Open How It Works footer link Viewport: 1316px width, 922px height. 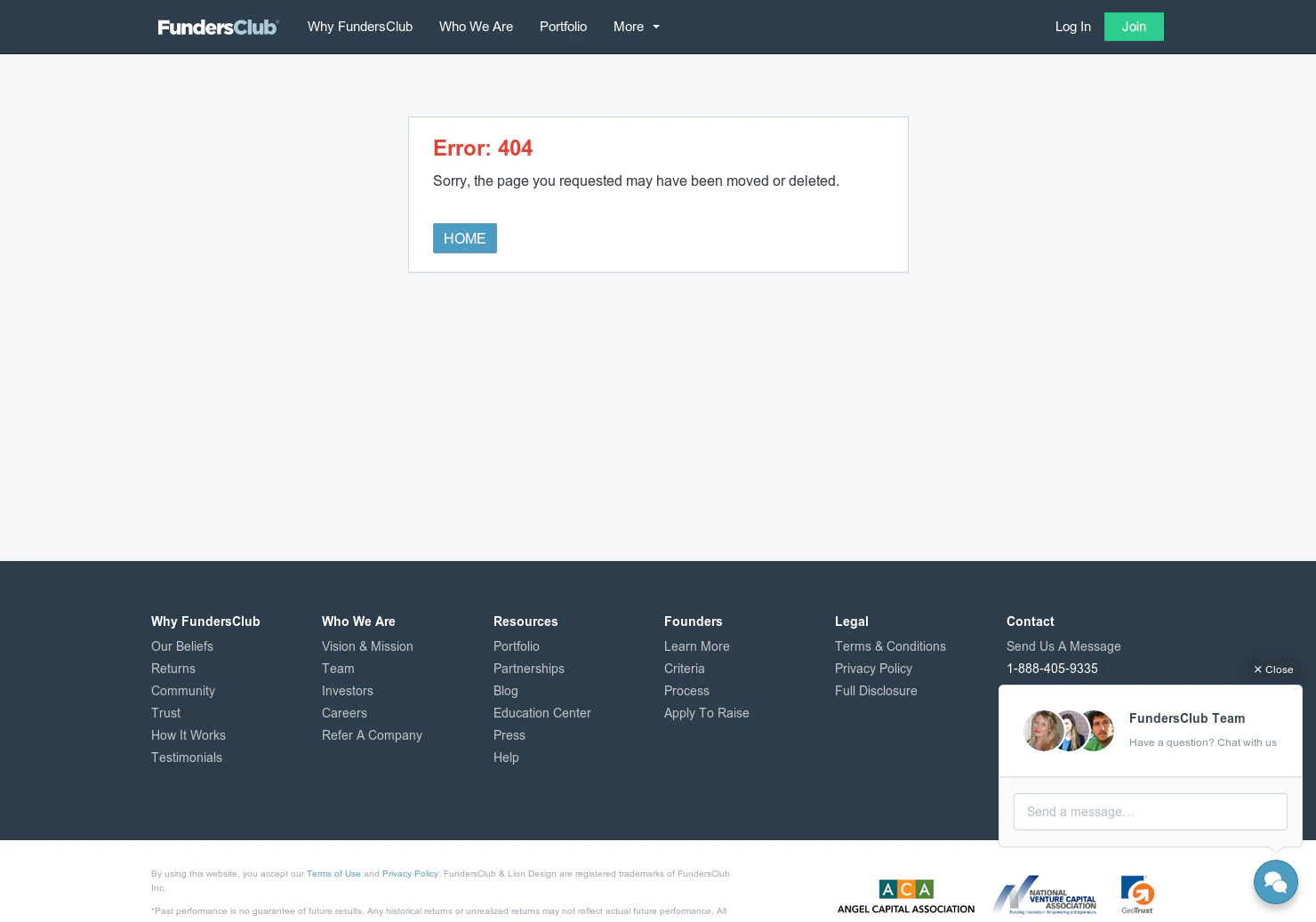tap(189, 735)
